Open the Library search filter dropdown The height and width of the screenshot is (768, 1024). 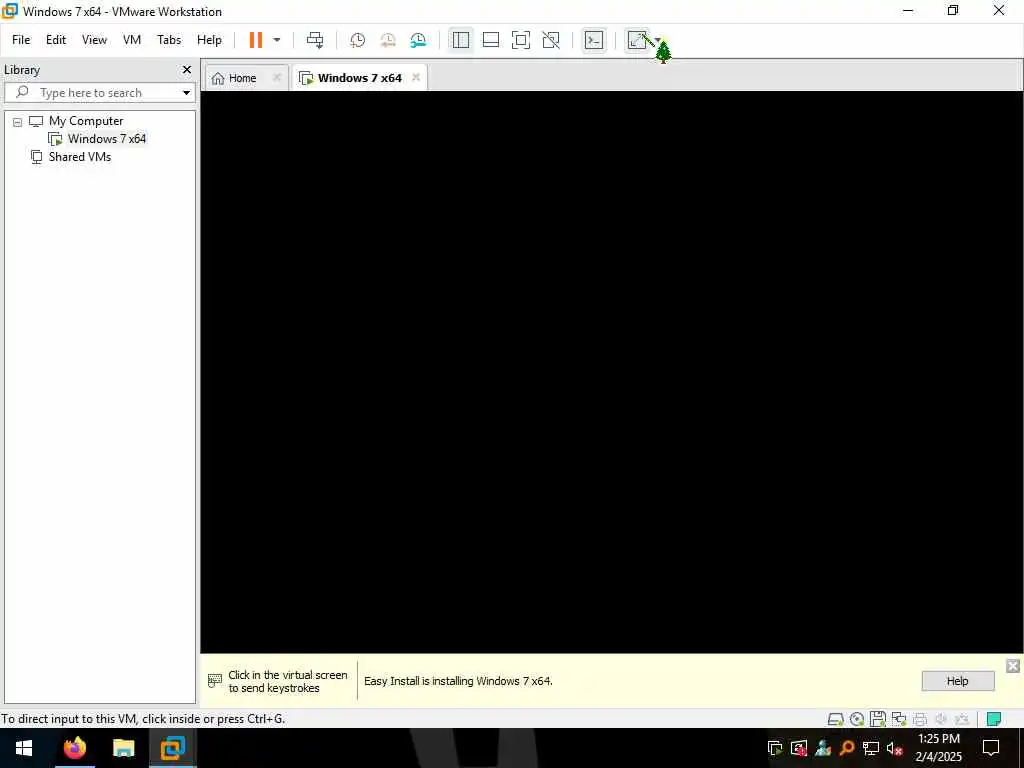point(187,93)
